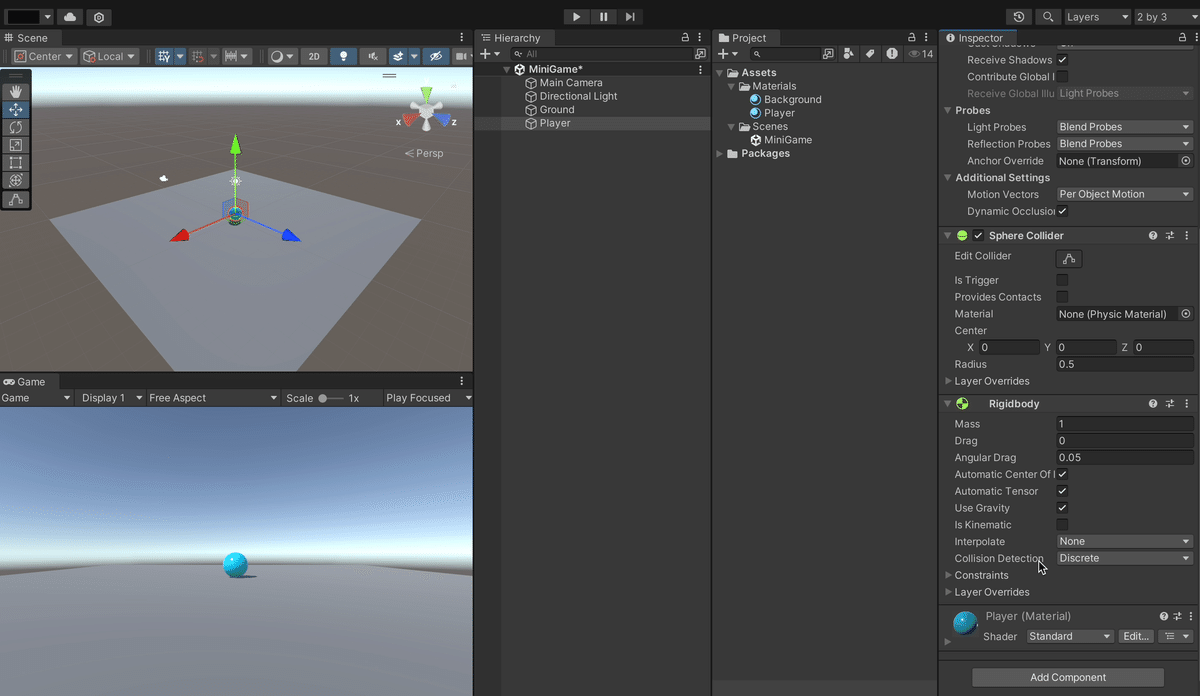This screenshot has height=696, width=1200.
Task: Select the Hand tool in Scene toolbar
Action: (15, 91)
